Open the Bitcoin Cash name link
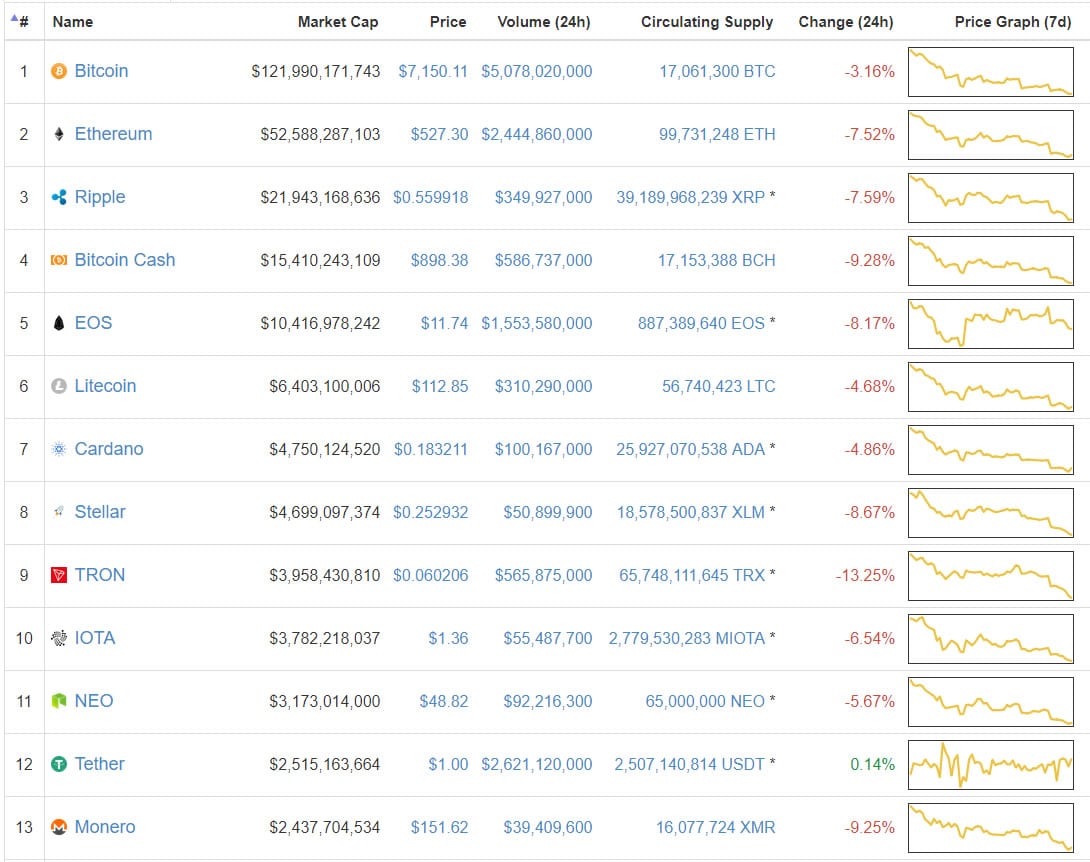Viewport: 1090px width, 862px height. click(x=125, y=260)
